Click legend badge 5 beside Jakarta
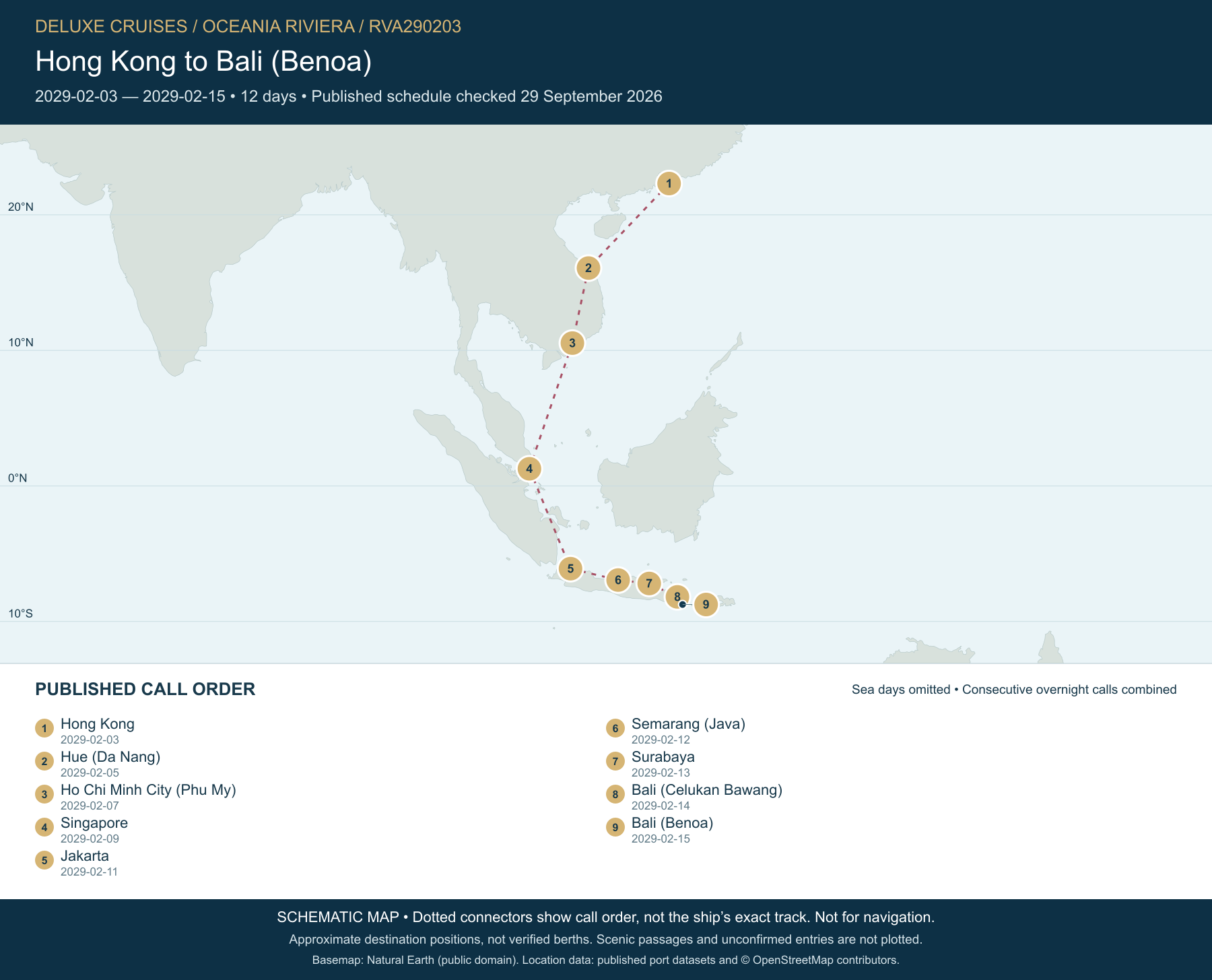This screenshot has height=980, width=1212. [44, 860]
